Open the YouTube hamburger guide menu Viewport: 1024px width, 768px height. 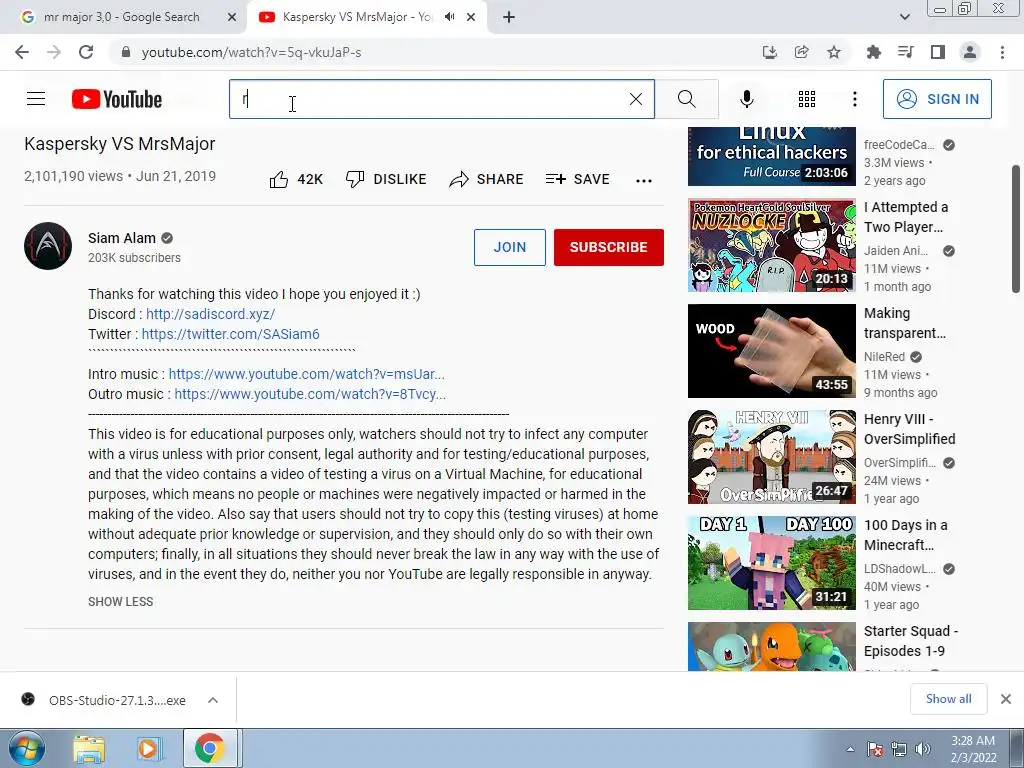[x=36, y=99]
